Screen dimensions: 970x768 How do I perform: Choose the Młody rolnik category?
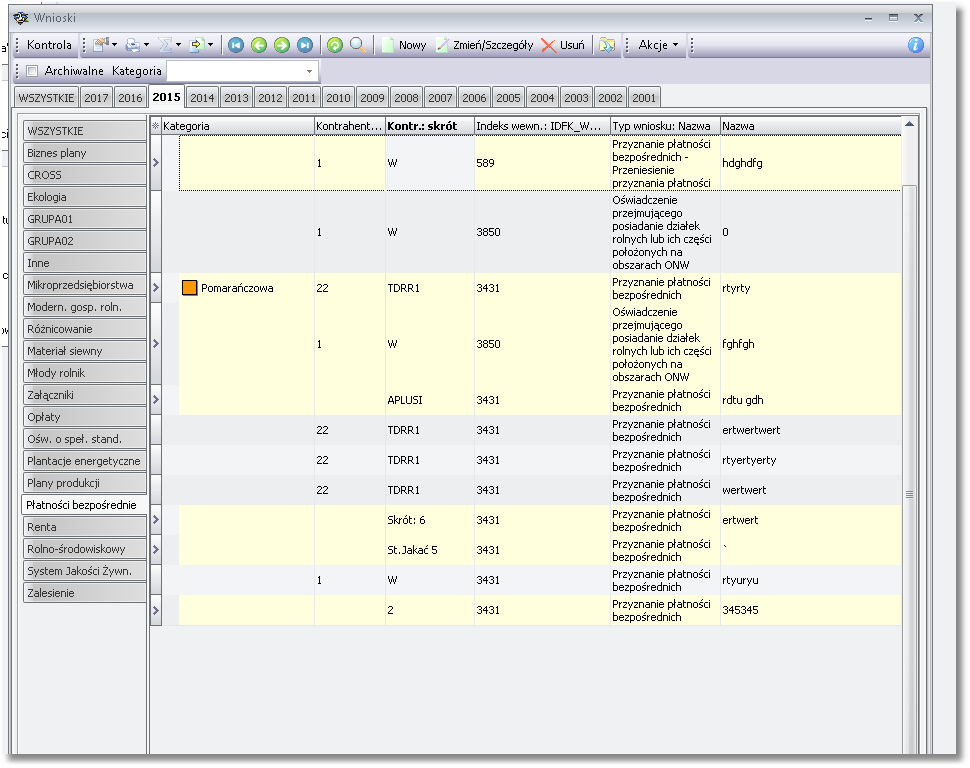85,373
